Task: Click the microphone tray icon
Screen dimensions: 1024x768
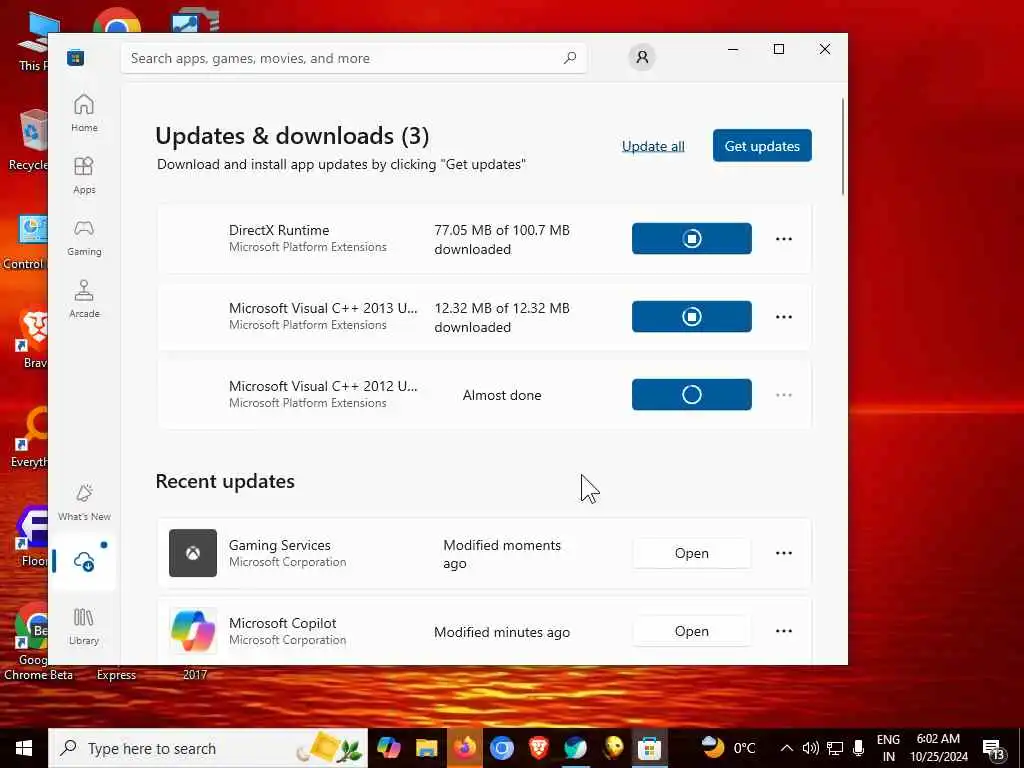Action: click(859, 748)
